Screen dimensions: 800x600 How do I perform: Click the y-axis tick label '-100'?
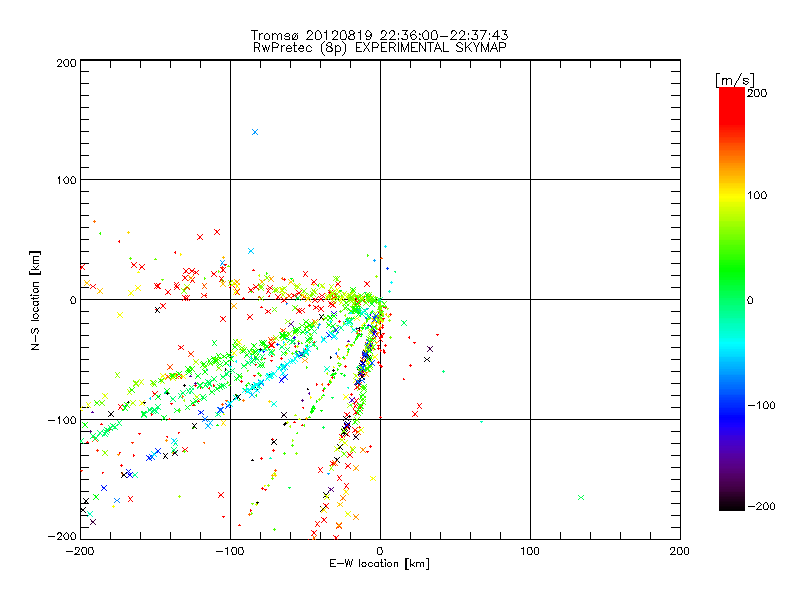coord(62,420)
